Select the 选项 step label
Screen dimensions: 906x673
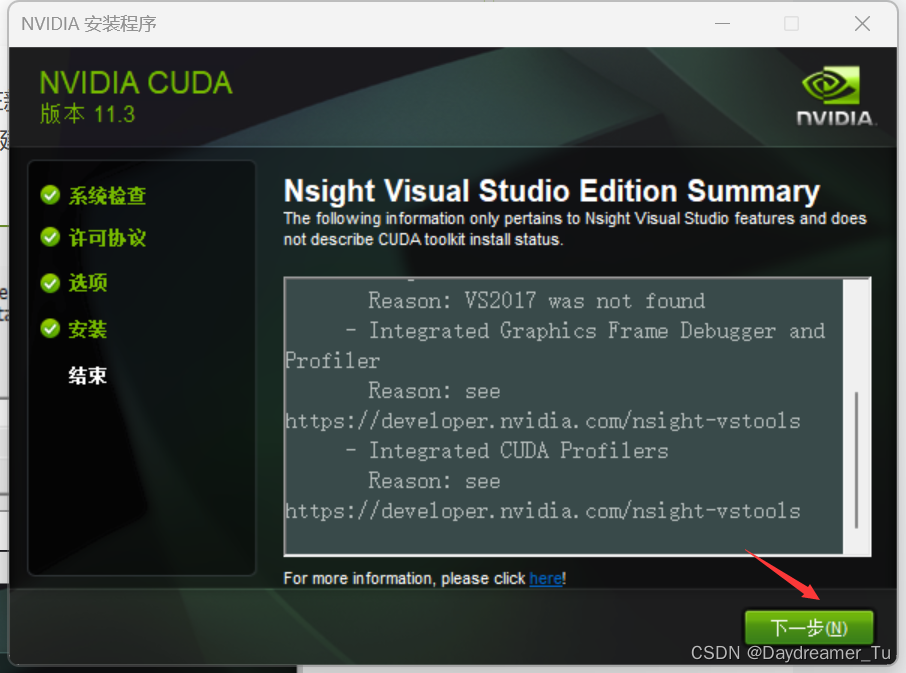[88, 283]
